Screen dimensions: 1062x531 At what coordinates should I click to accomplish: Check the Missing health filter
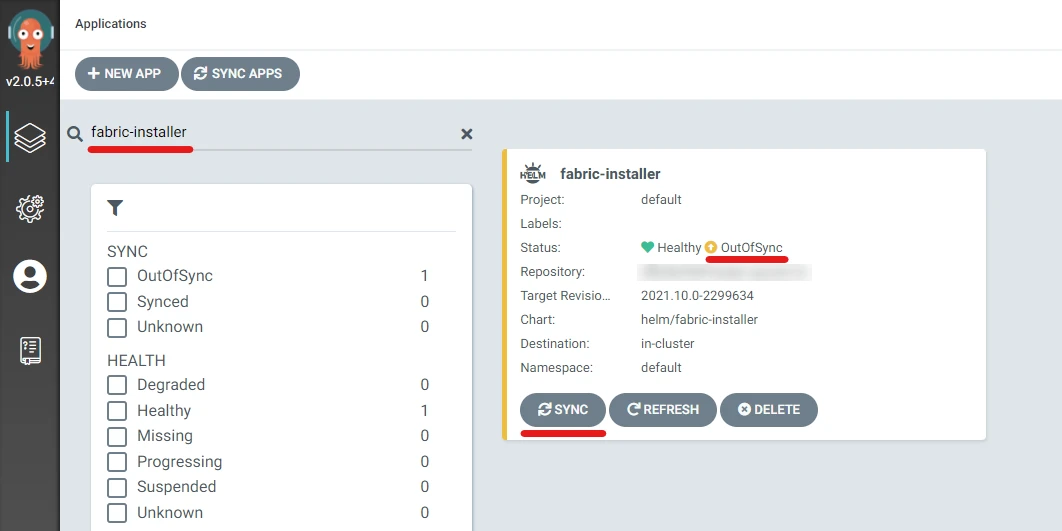117,436
